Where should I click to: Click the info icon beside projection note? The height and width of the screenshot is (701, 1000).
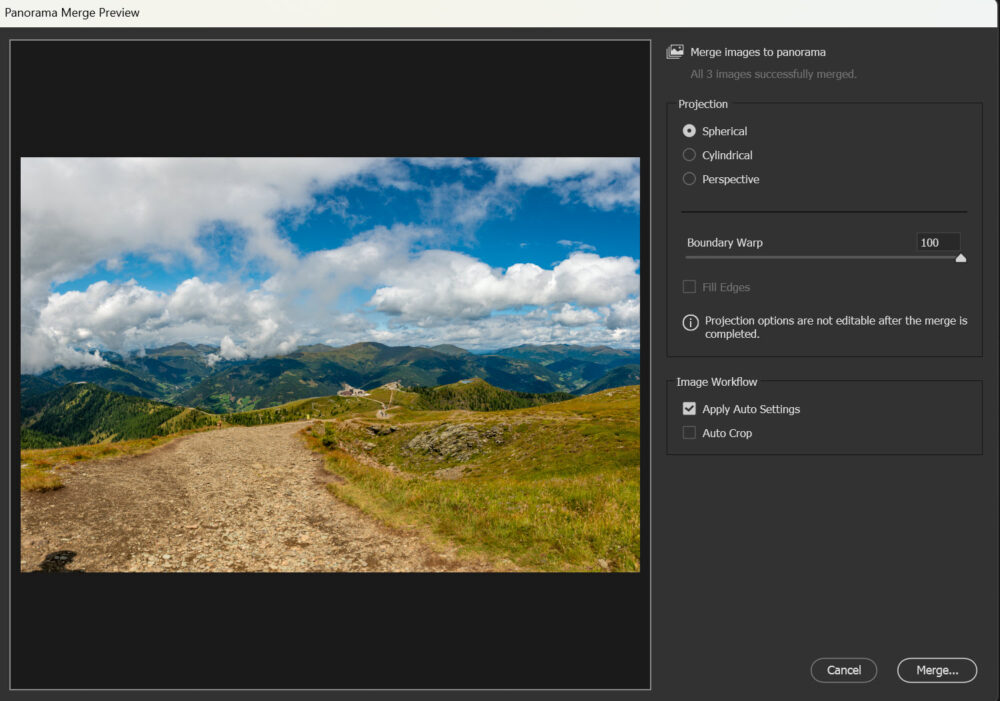coord(690,322)
